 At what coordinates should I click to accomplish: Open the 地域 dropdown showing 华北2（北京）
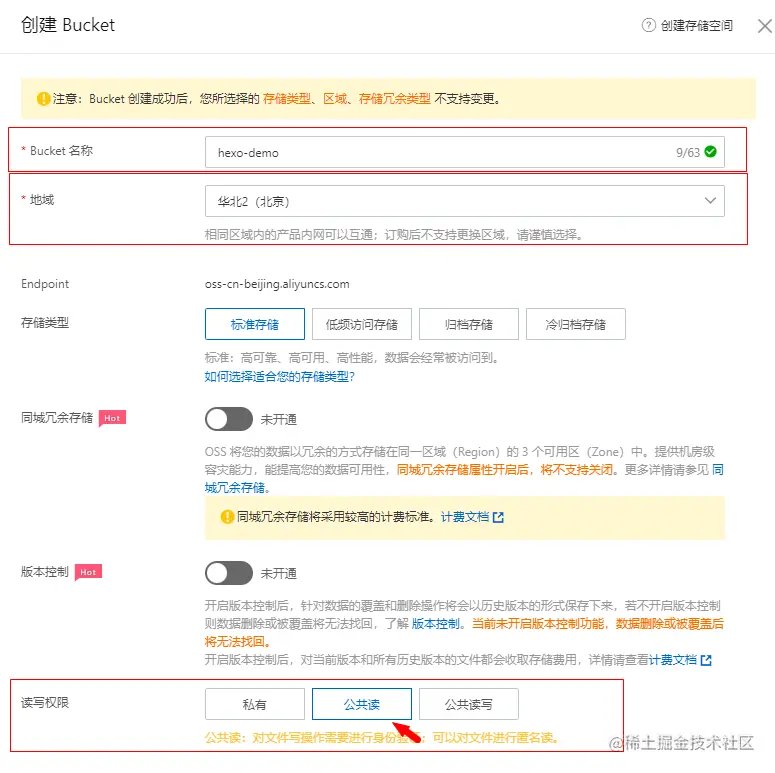[465, 201]
